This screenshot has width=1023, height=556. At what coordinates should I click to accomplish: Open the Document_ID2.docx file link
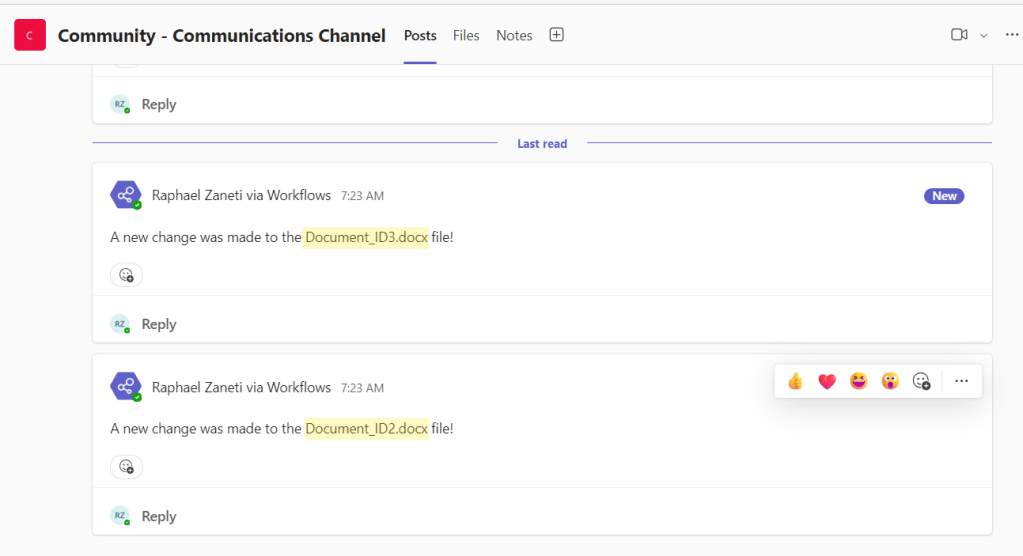coord(366,429)
